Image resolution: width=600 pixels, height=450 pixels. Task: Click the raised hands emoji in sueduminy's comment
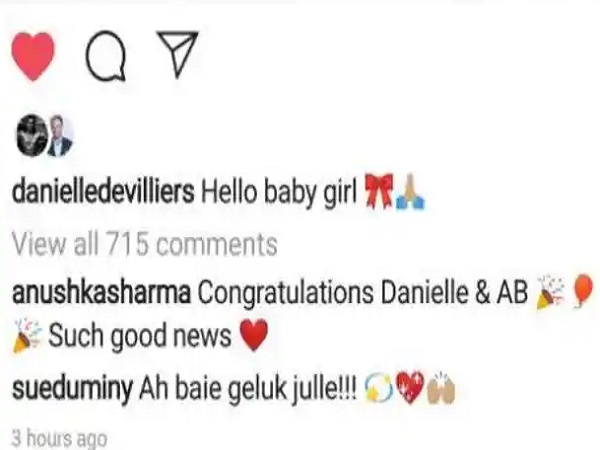pos(442,388)
